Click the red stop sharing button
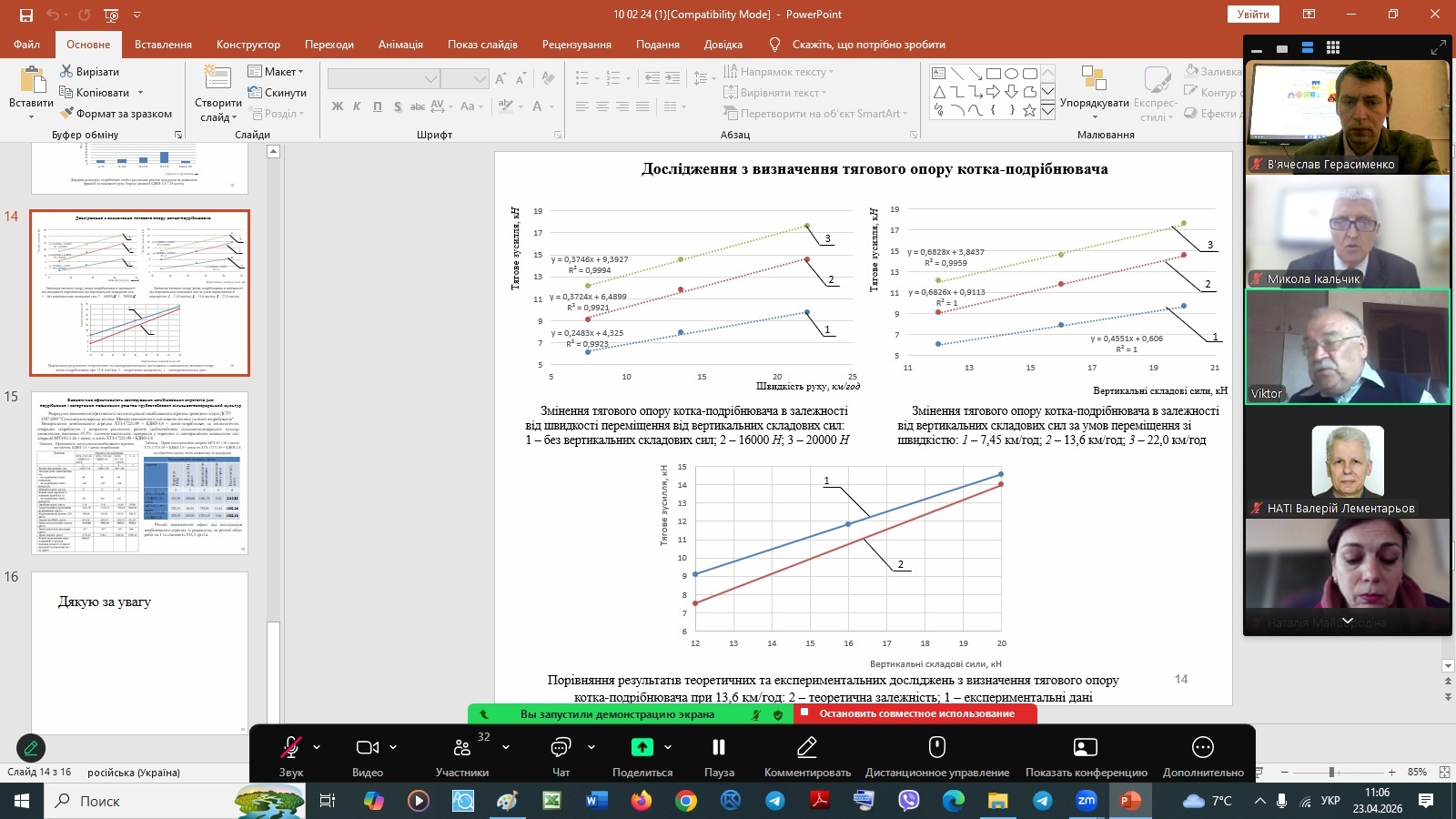The height and width of the screenshot is (819, 1456). 915,713
